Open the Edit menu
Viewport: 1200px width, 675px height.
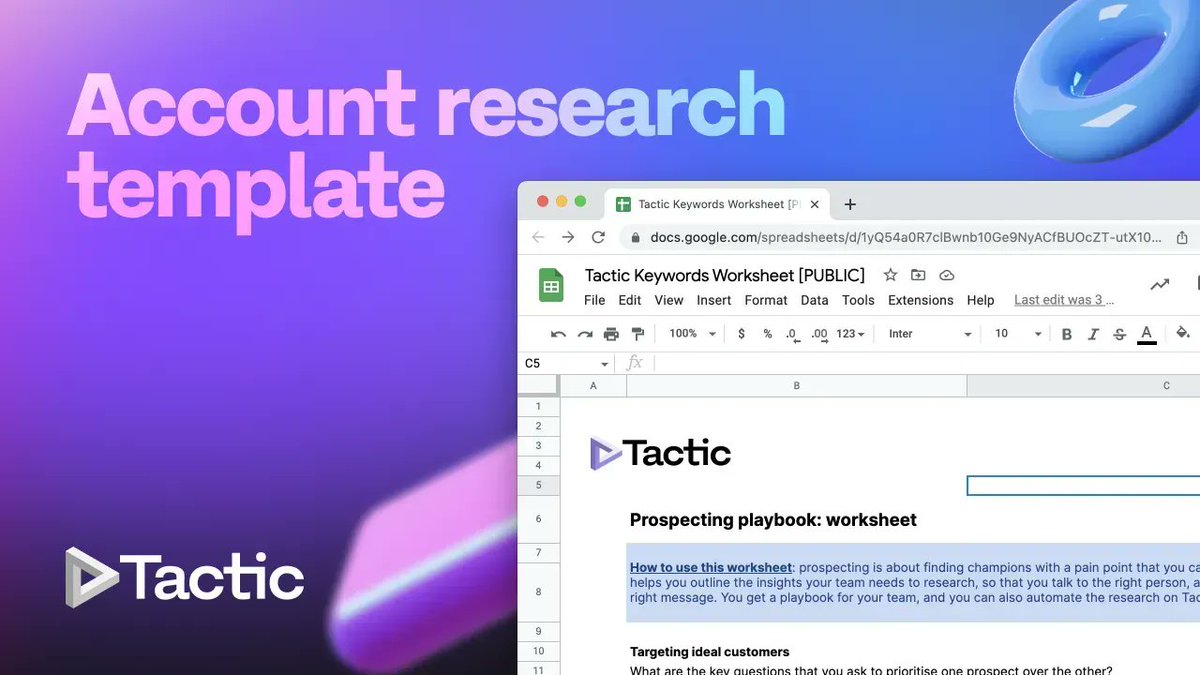[x=630, y=300]
